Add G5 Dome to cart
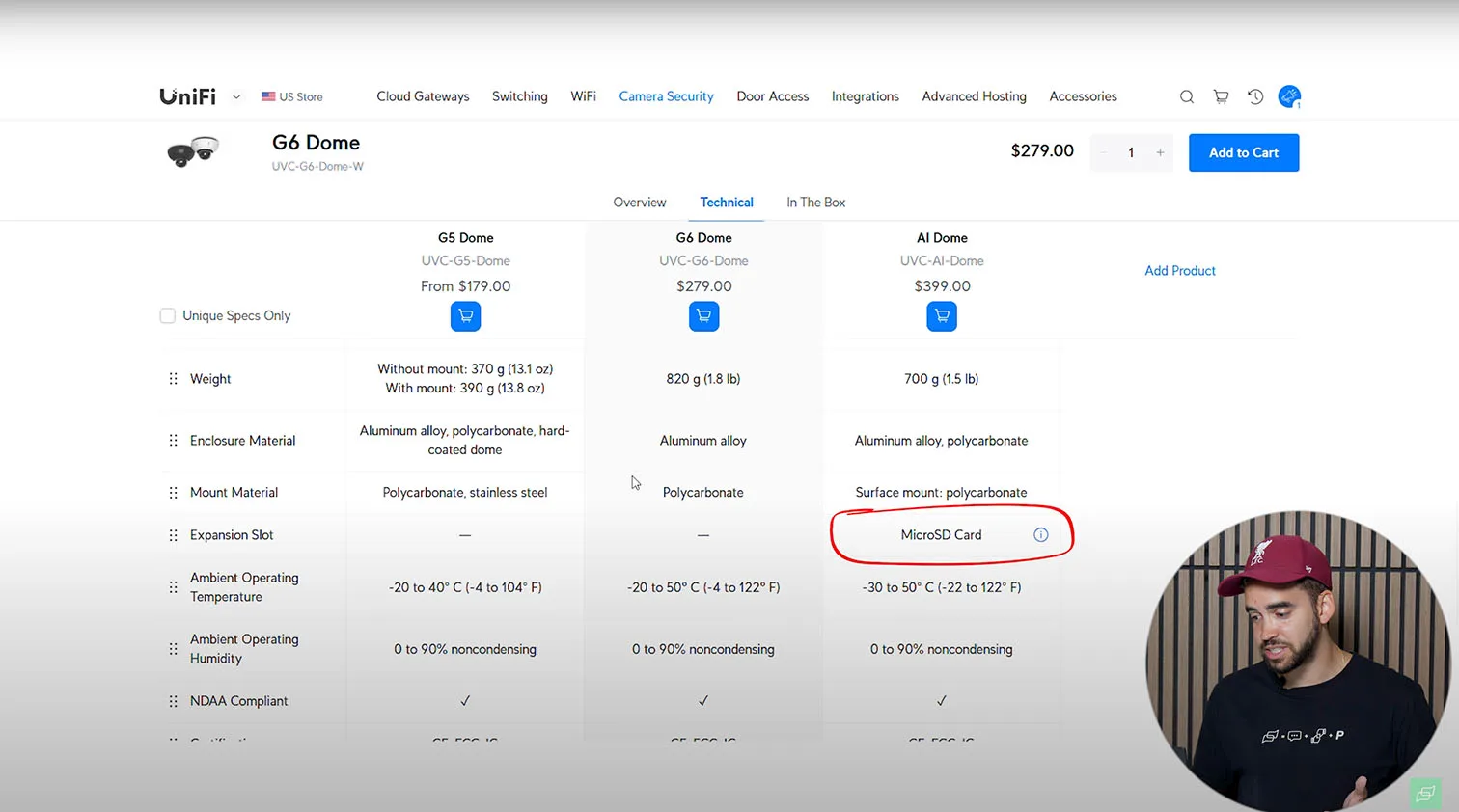Screen dimensions: 1459x812 465,316
